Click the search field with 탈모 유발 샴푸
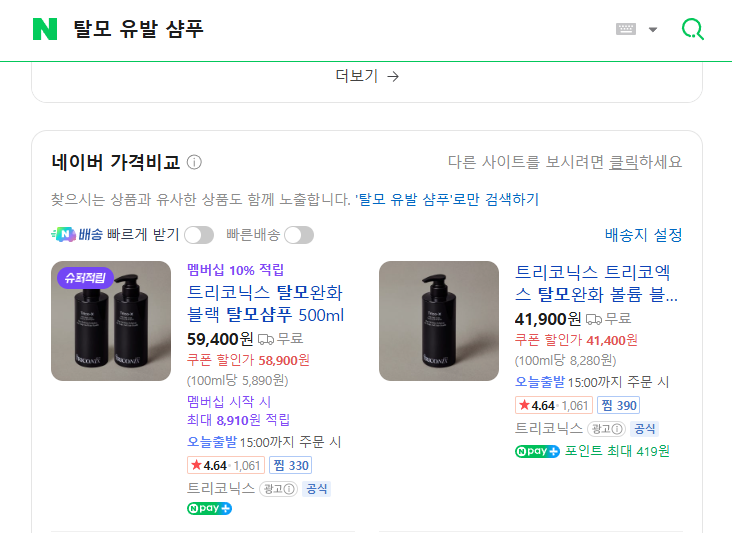 pyautogui.click(x=138, y=29)
